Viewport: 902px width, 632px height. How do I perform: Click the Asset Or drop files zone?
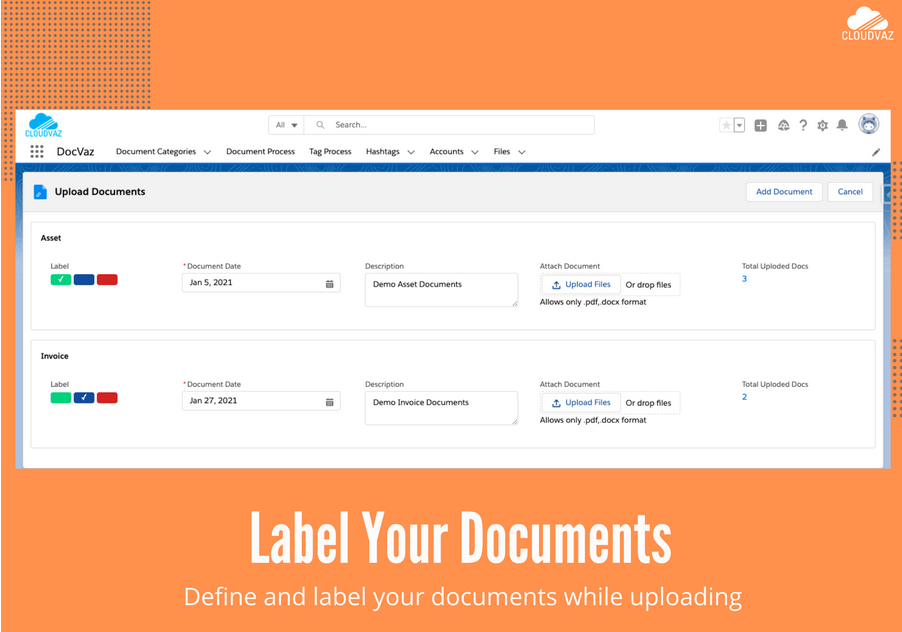click(x=648, y=285)
